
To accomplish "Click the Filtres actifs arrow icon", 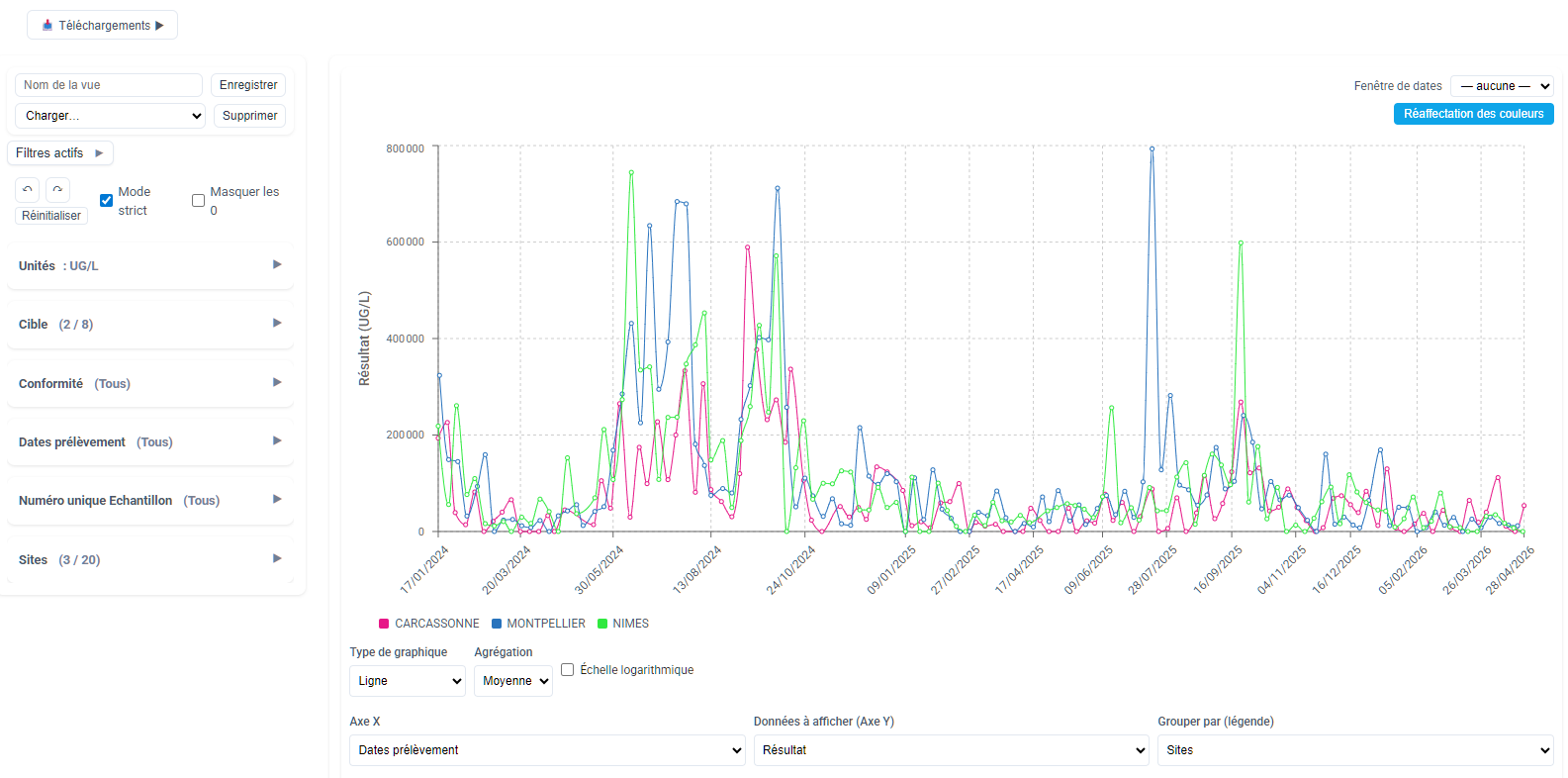I will point(99,153).
